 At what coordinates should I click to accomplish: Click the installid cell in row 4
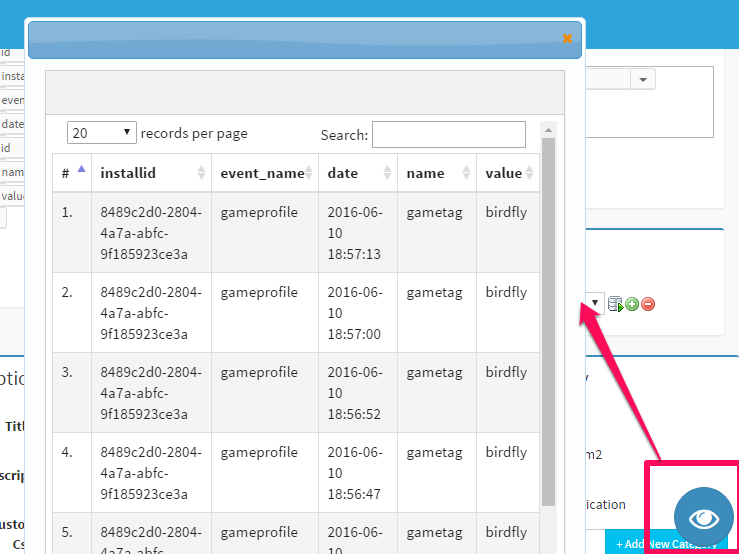(151, 474)
